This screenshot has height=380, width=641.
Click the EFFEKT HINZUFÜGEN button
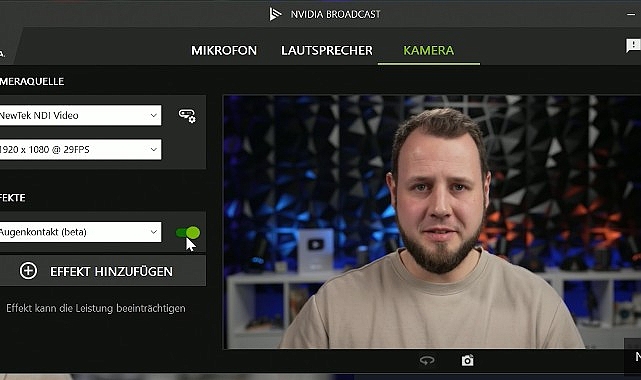coord(102,271)
